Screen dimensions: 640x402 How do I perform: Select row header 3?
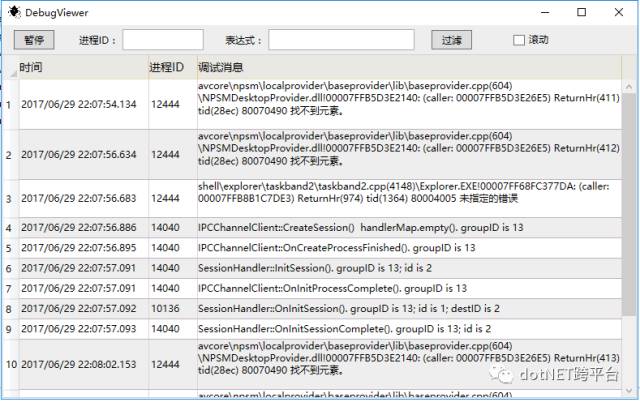pos(11,199)
